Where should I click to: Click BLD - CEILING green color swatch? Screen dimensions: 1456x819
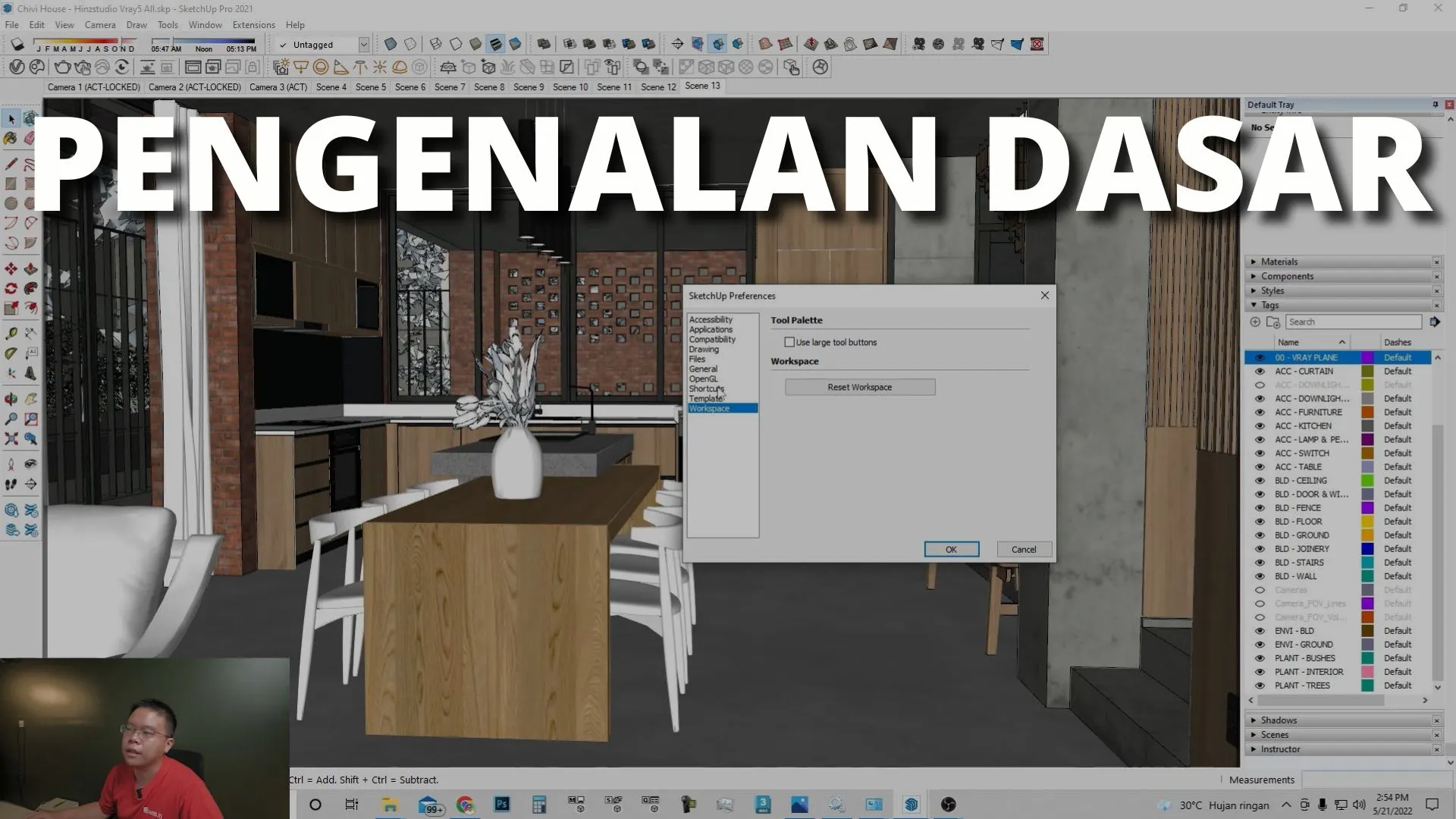pos(1367,481)
